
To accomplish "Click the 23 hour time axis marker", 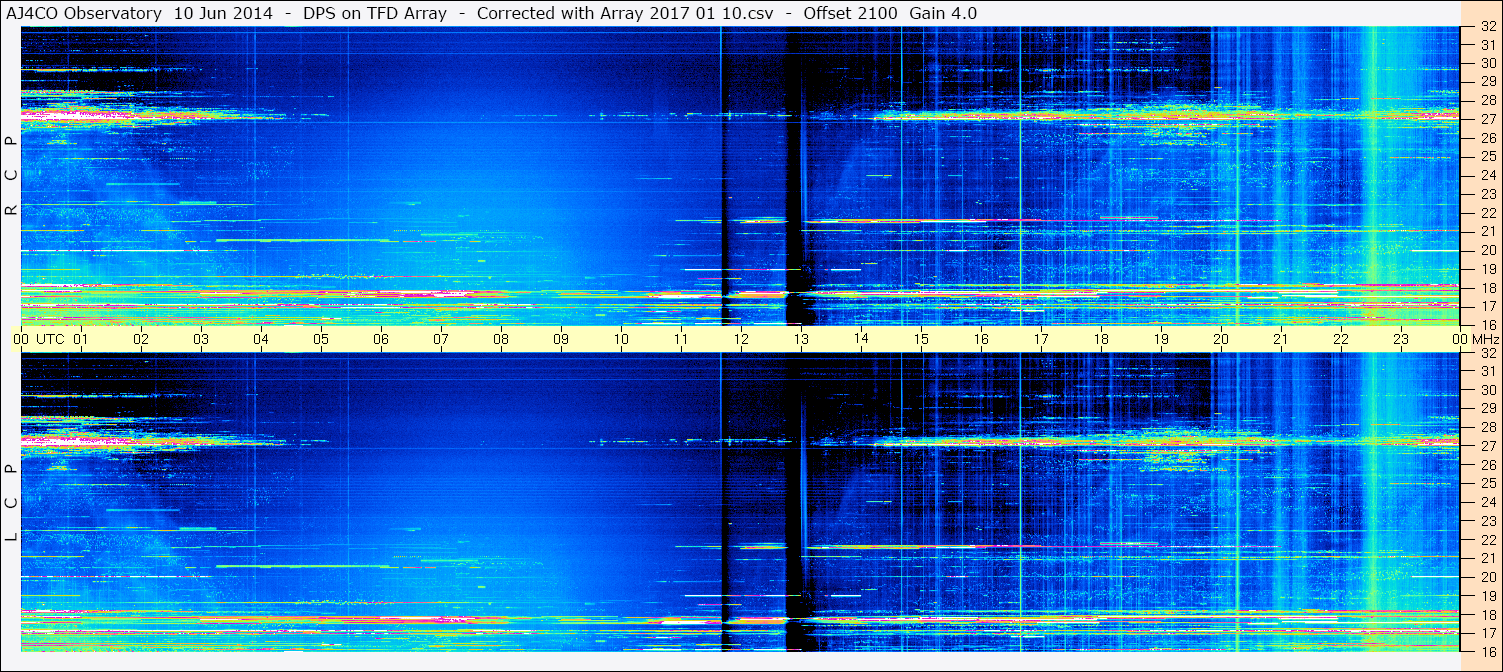I will [x=1401, y=339].
